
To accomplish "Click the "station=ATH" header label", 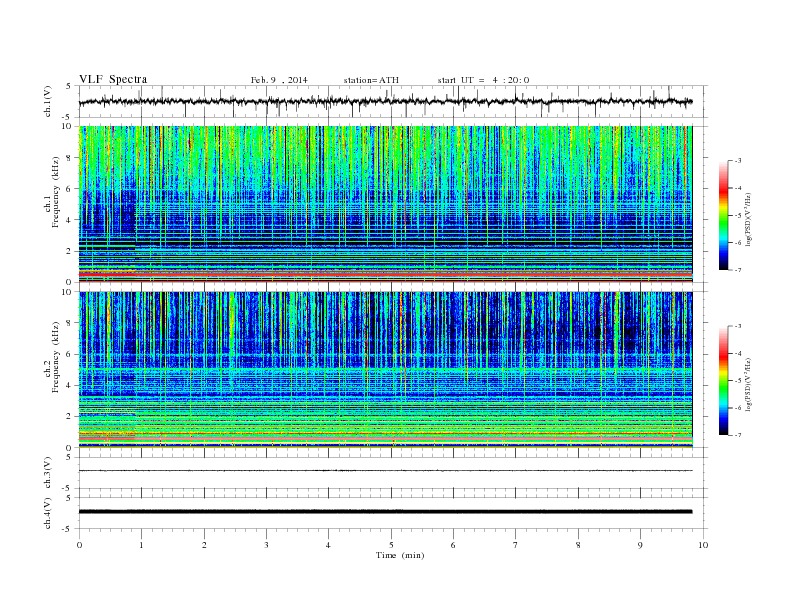I will (x=371, y=80).
